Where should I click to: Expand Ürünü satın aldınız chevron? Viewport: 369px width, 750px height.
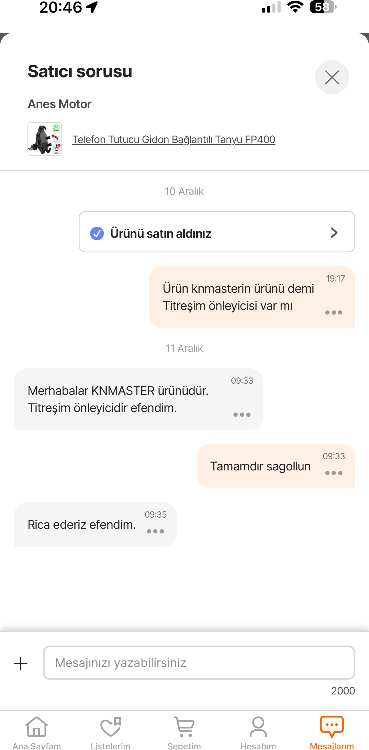click(334, 233)
